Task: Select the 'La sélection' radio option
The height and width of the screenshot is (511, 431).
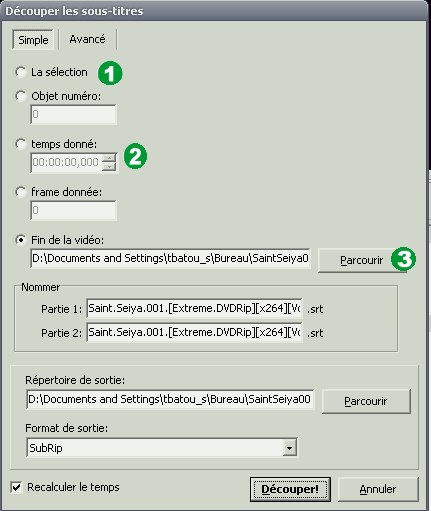Action: click(21, 72)
